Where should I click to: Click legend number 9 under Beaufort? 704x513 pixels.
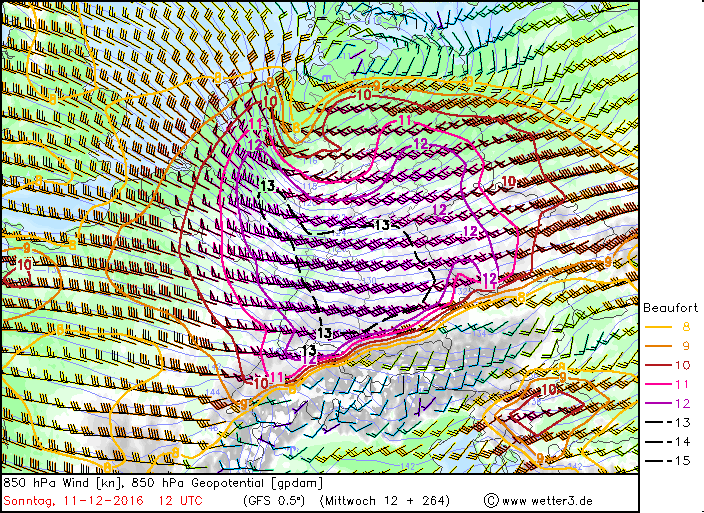[x=686, y=346]
